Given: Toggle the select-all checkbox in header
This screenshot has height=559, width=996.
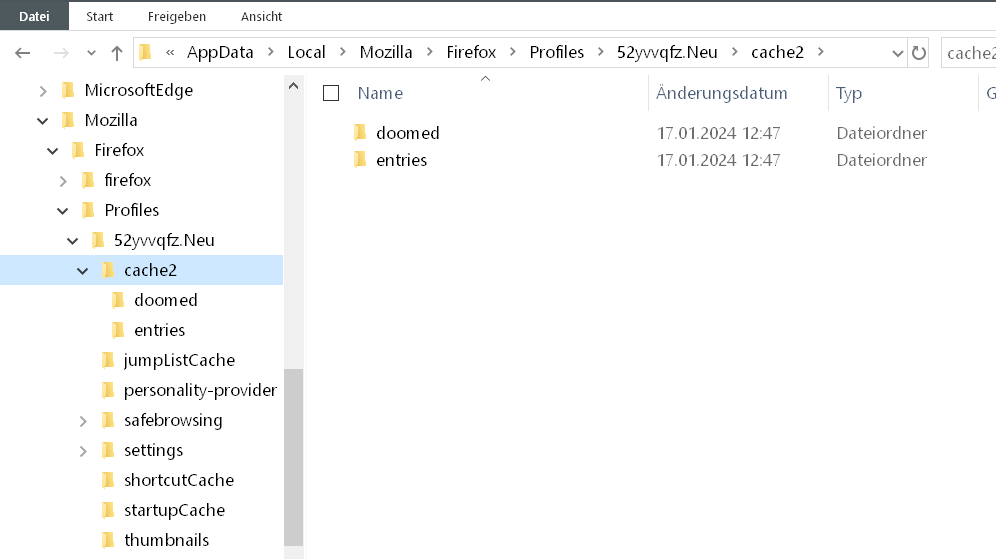Looking at the screenshot, I should [x=331, y=93].
